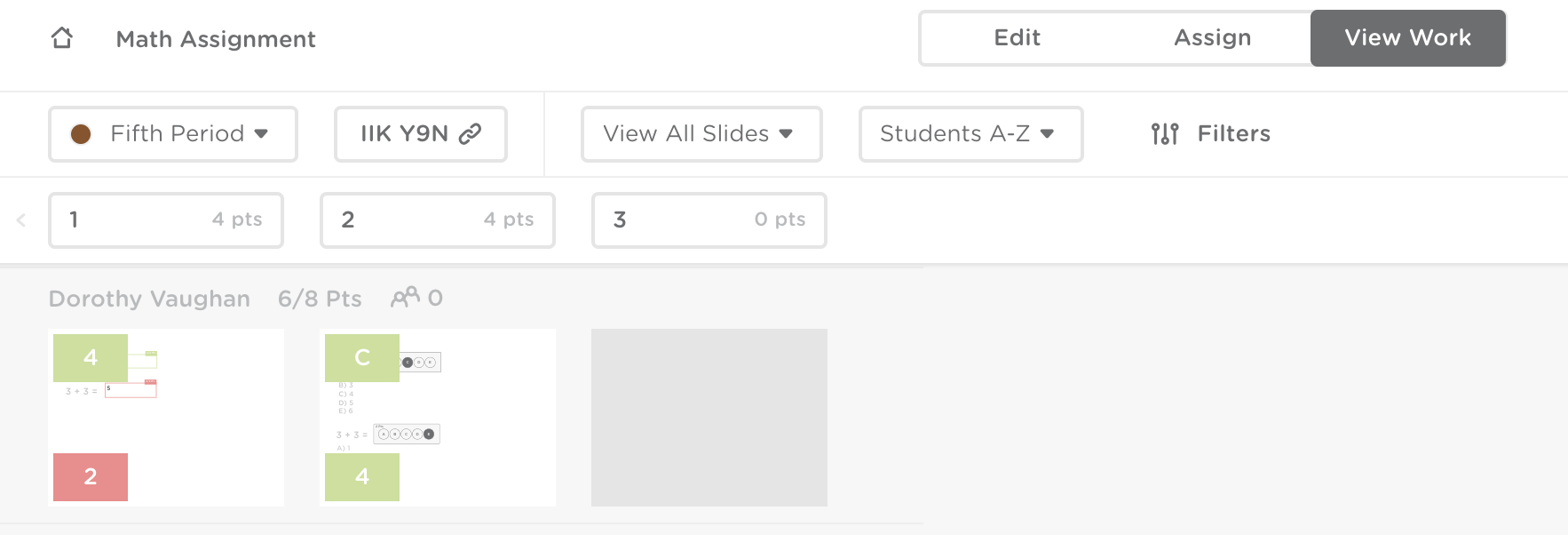This screenshot has height=535, width=1568.
Task: Open the Fifth Period class selector
Action: [x=172, y=133]
